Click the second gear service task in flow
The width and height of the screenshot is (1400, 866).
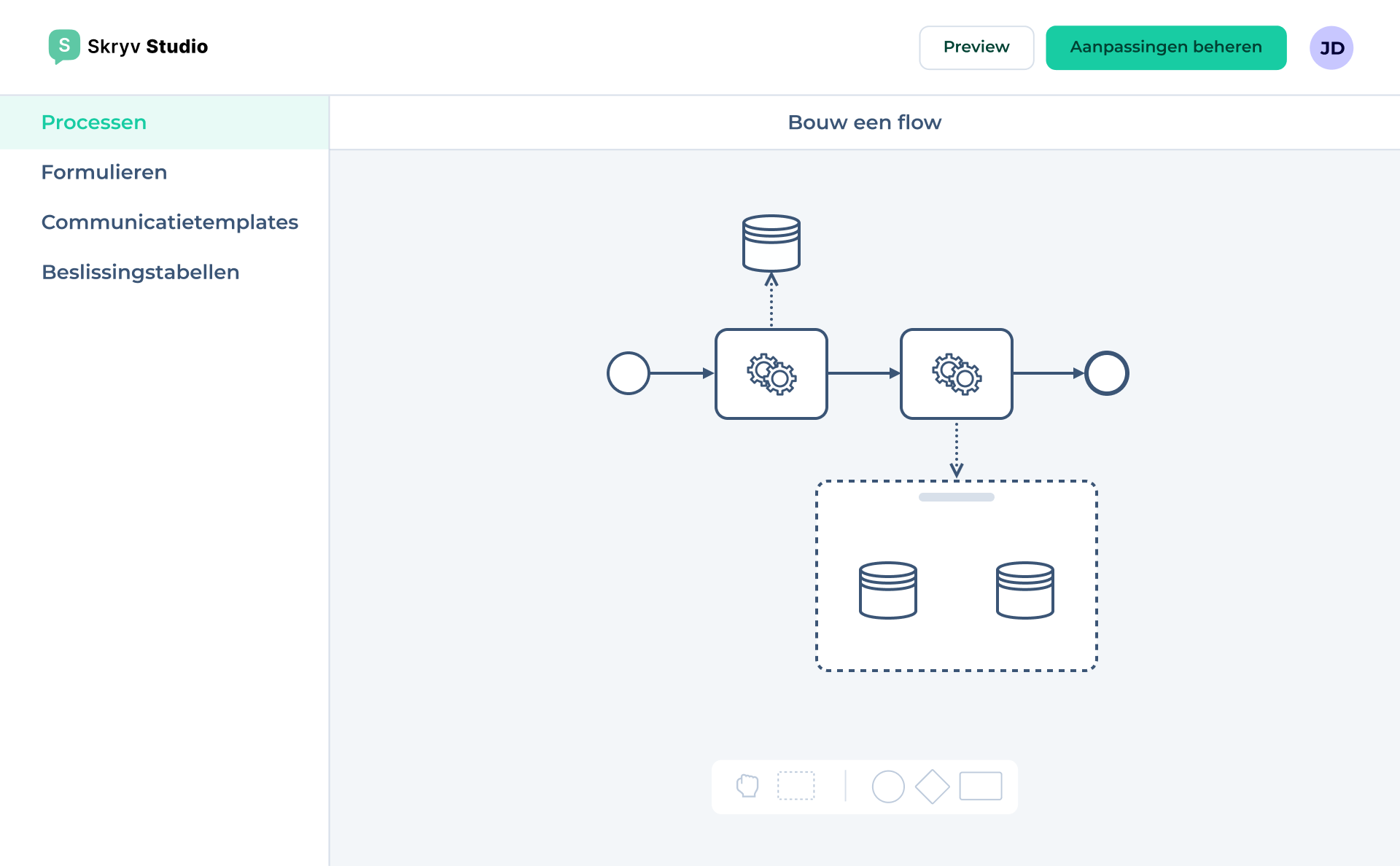pyautogui.click(x=957, y=374)
